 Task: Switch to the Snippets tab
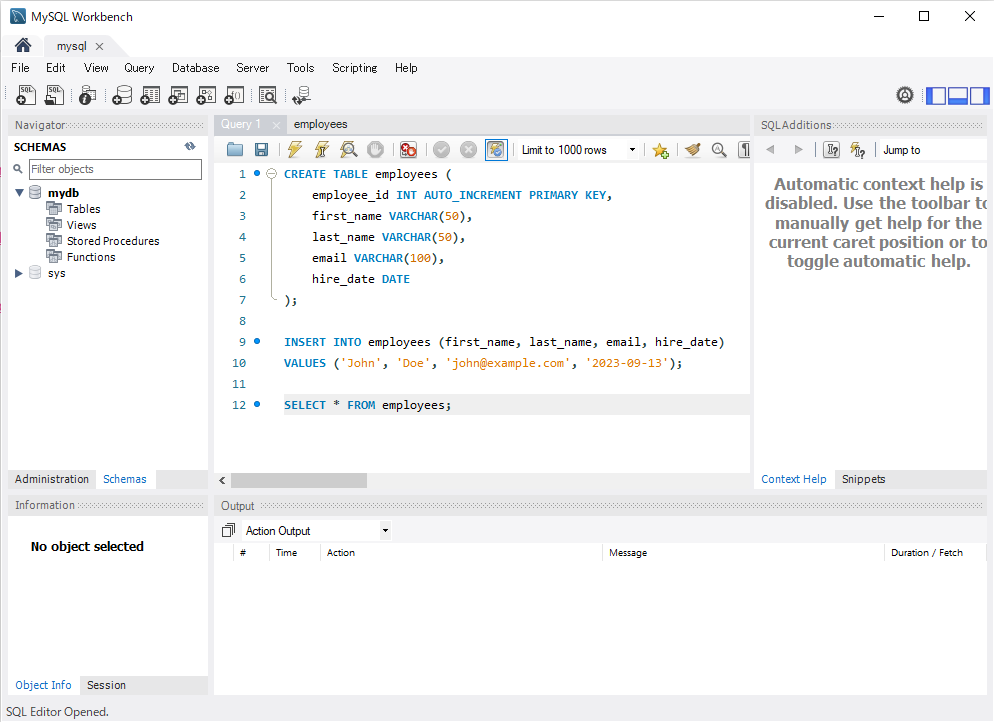point(863,479)
